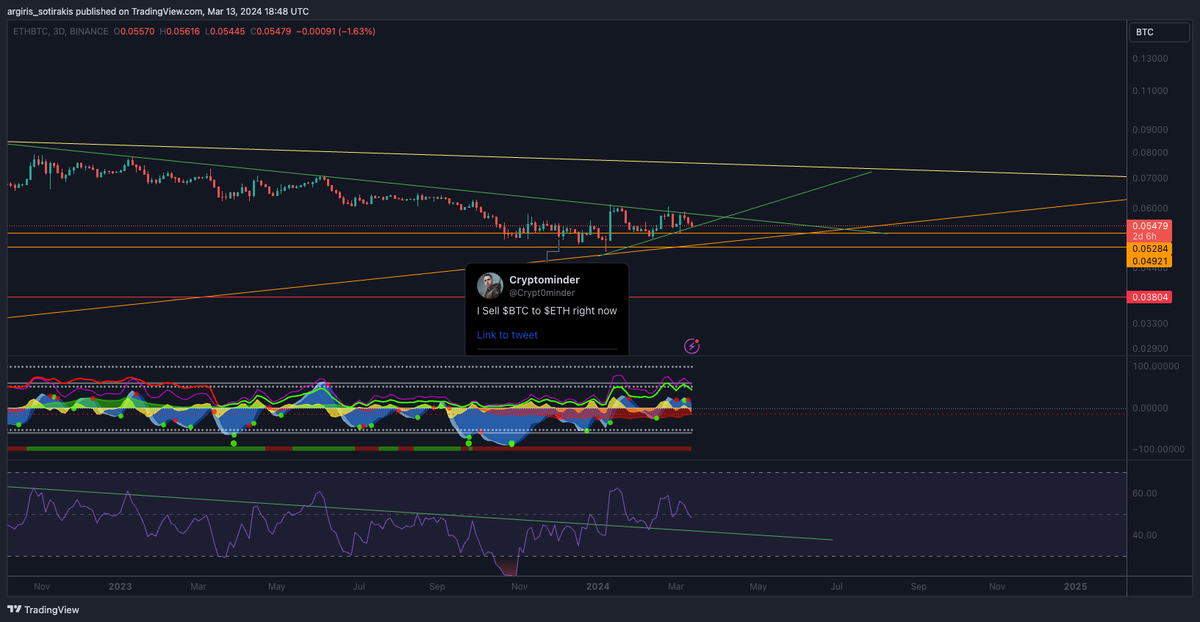Click the 0.09000 price axis value
This screenshot has width=1200, height=622.
(x=1148, y=130)
